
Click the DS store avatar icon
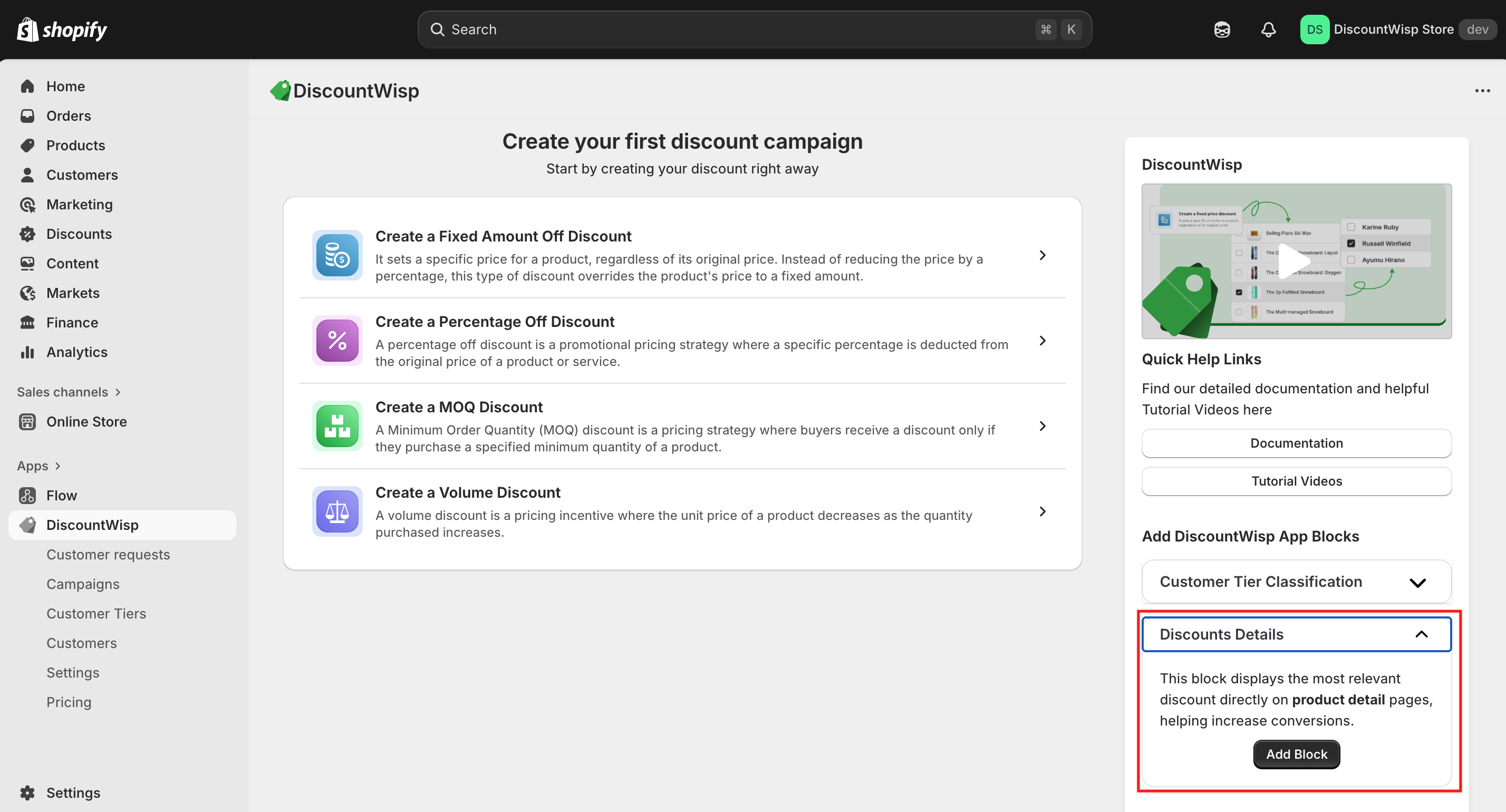pos(1314,29)
